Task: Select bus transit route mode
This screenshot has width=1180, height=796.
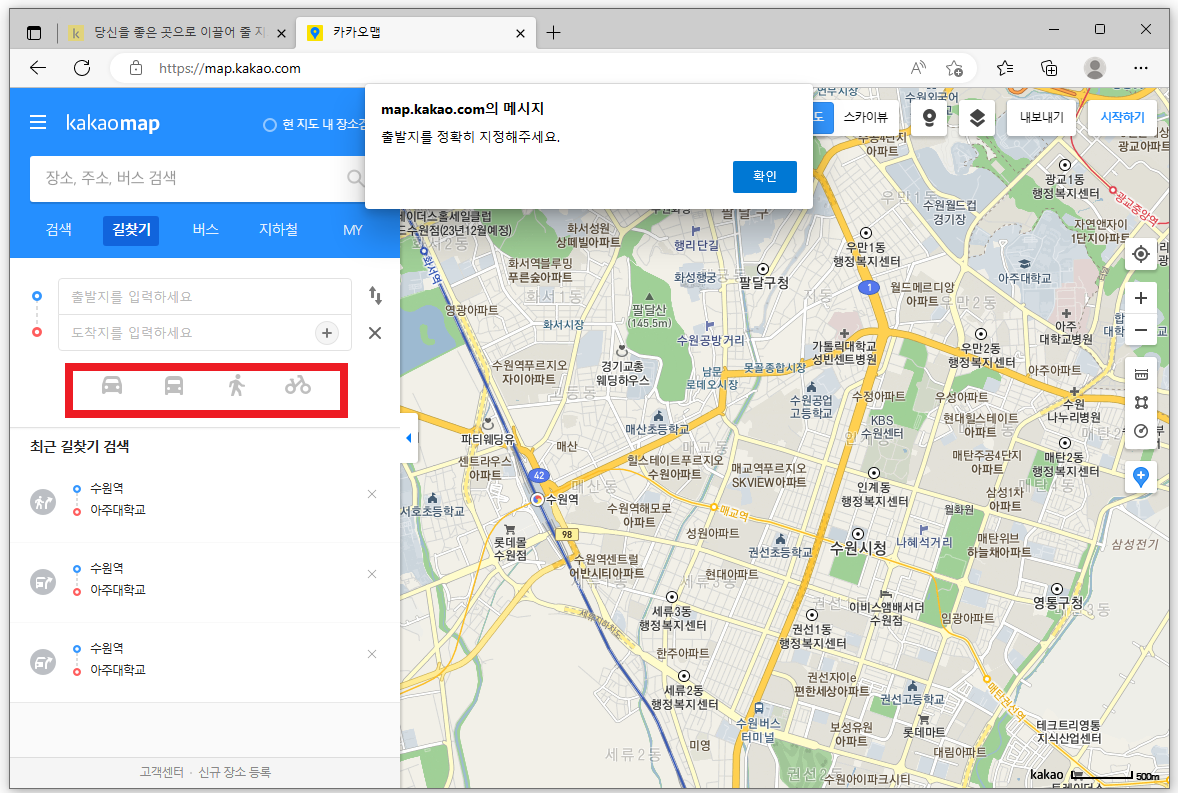Action: click(x=174, y=386)
